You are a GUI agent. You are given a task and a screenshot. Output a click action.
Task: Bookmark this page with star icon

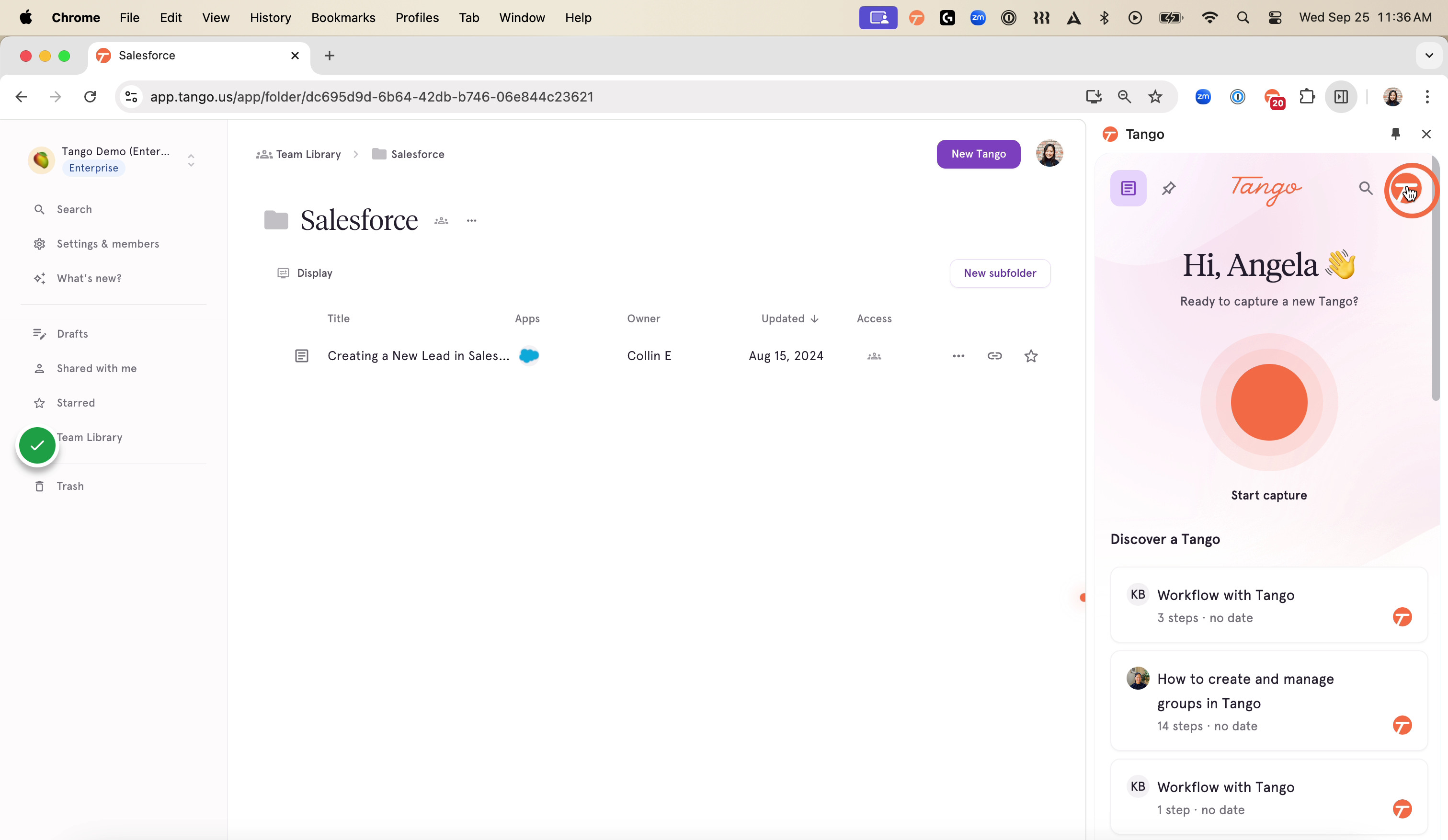click(1155, 97)
